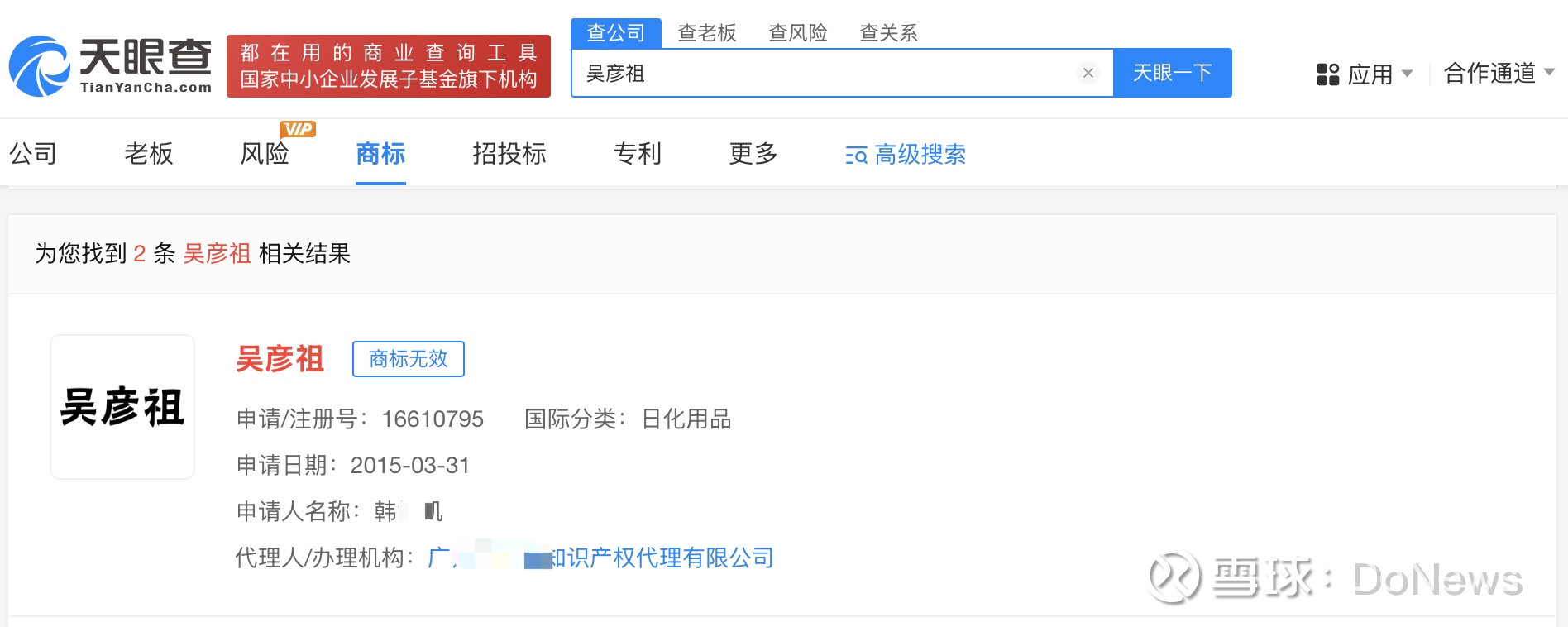Open the 专利 category tab
This screenshot has height=627, width=1568.
pyautogui.click(x=638, y=154)
